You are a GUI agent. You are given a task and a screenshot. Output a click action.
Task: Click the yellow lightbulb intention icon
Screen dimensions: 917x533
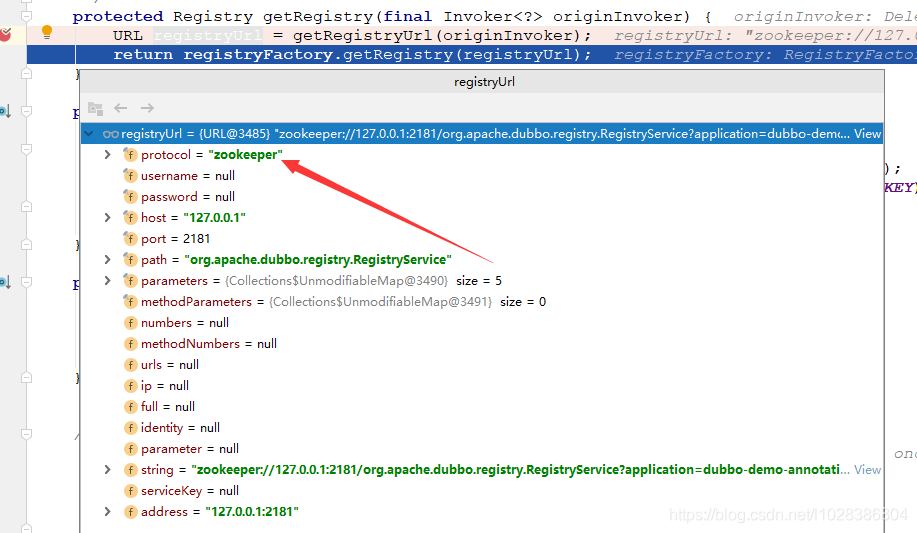pos(47,32)
